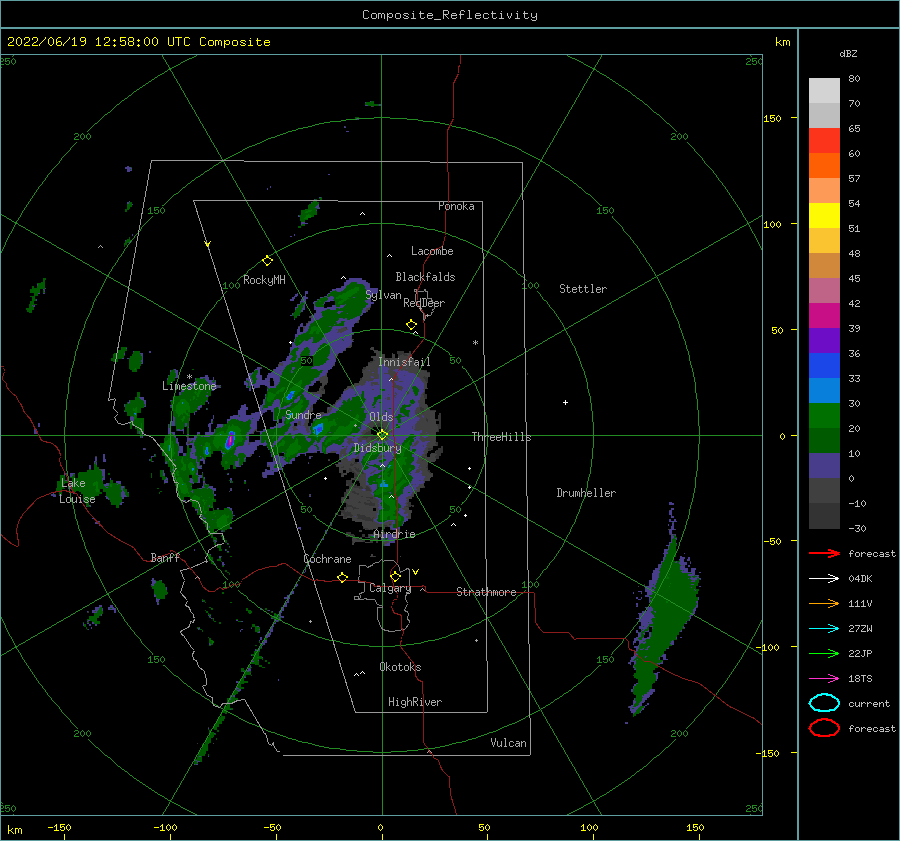Click the green 22JP arrow icon
This screenshot has height=841, width=900.
[824, 653]
